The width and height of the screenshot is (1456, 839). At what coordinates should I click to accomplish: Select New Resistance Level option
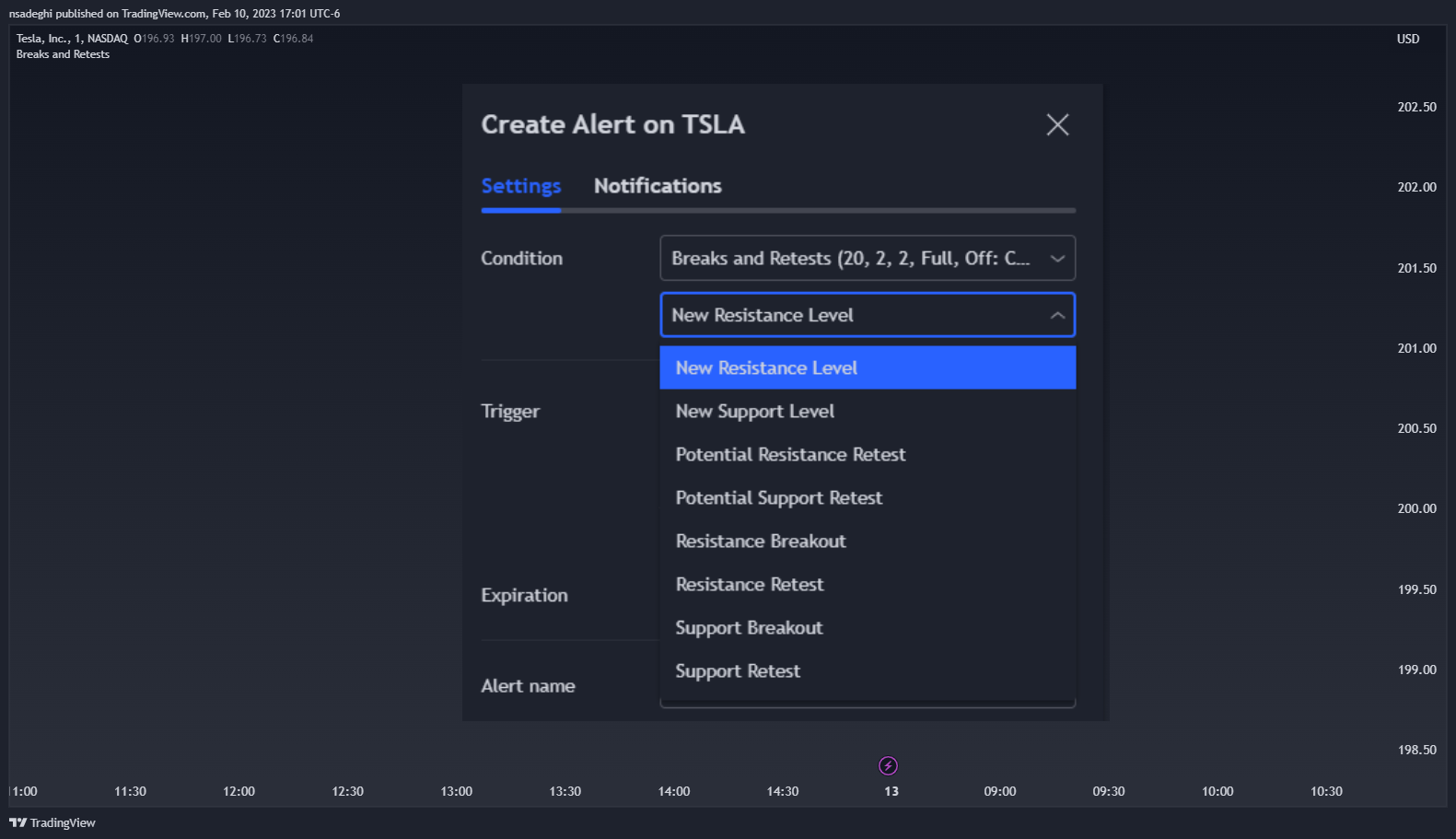tap(868, 367)
